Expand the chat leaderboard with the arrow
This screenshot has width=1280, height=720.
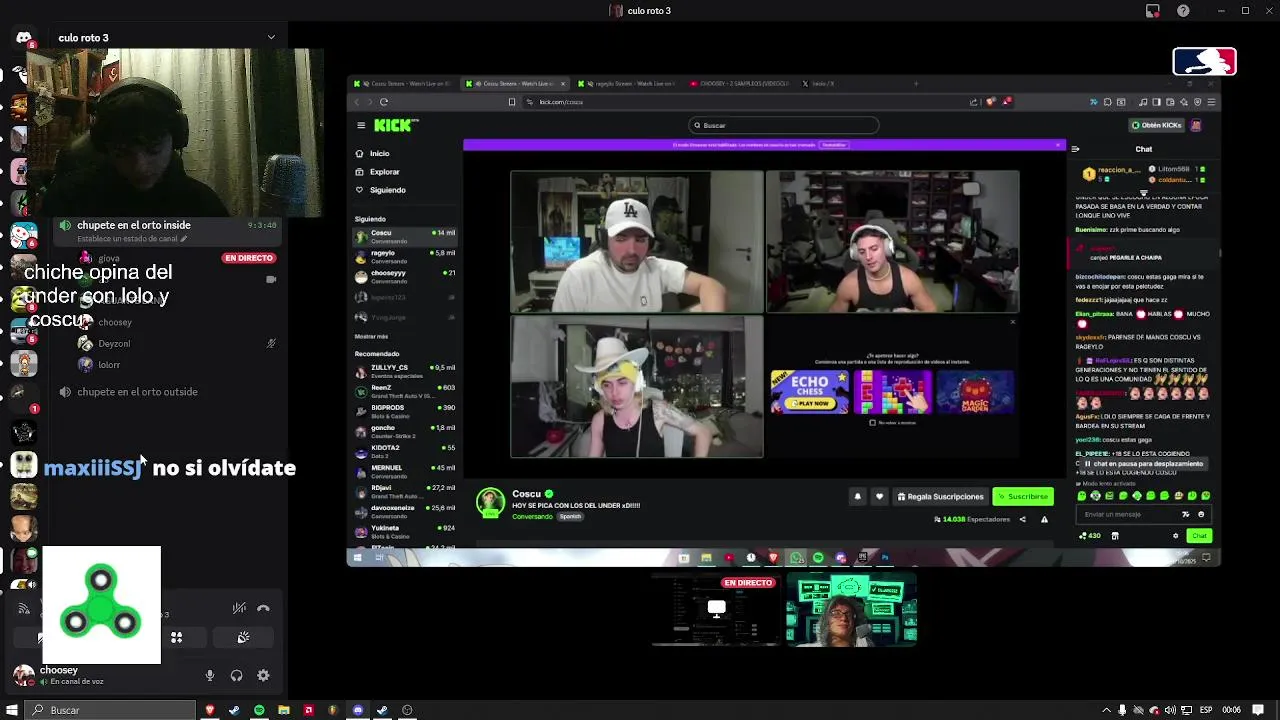point(1144,193)
